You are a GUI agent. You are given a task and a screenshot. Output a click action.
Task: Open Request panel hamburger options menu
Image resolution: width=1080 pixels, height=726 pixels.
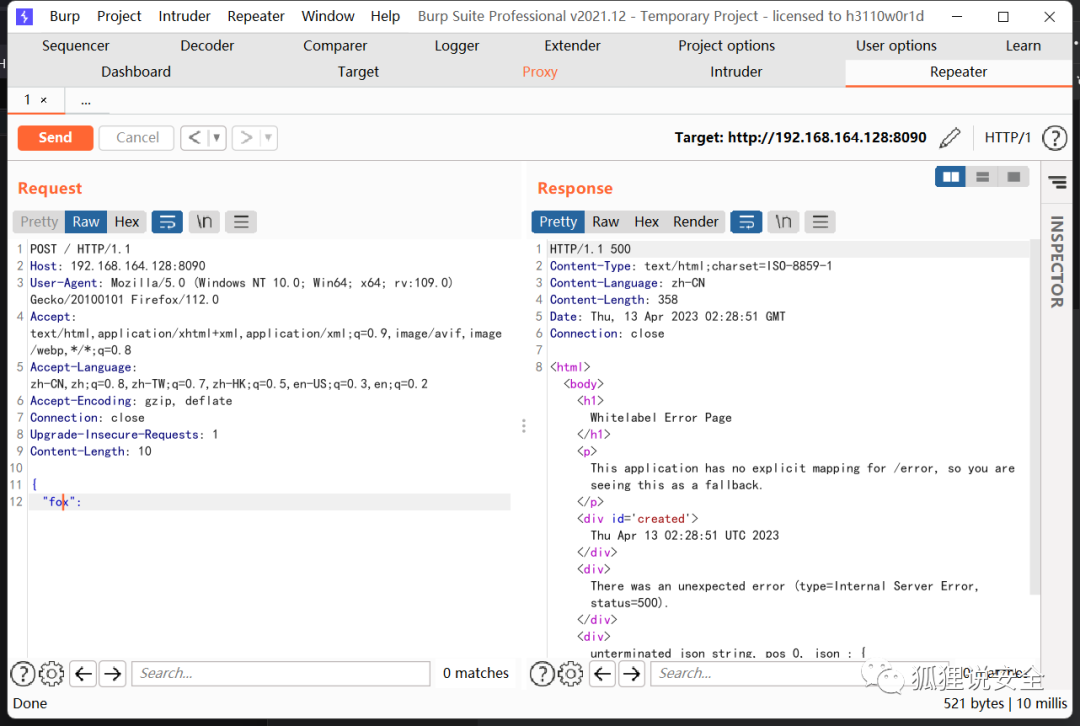click(241, 222)
